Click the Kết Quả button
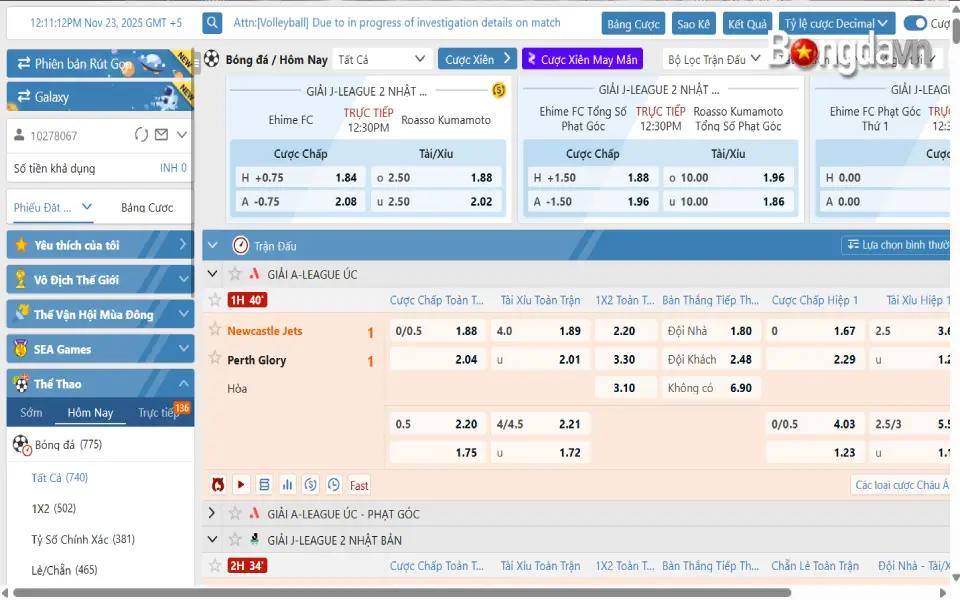The image size is (960, 600). [747, 23]
